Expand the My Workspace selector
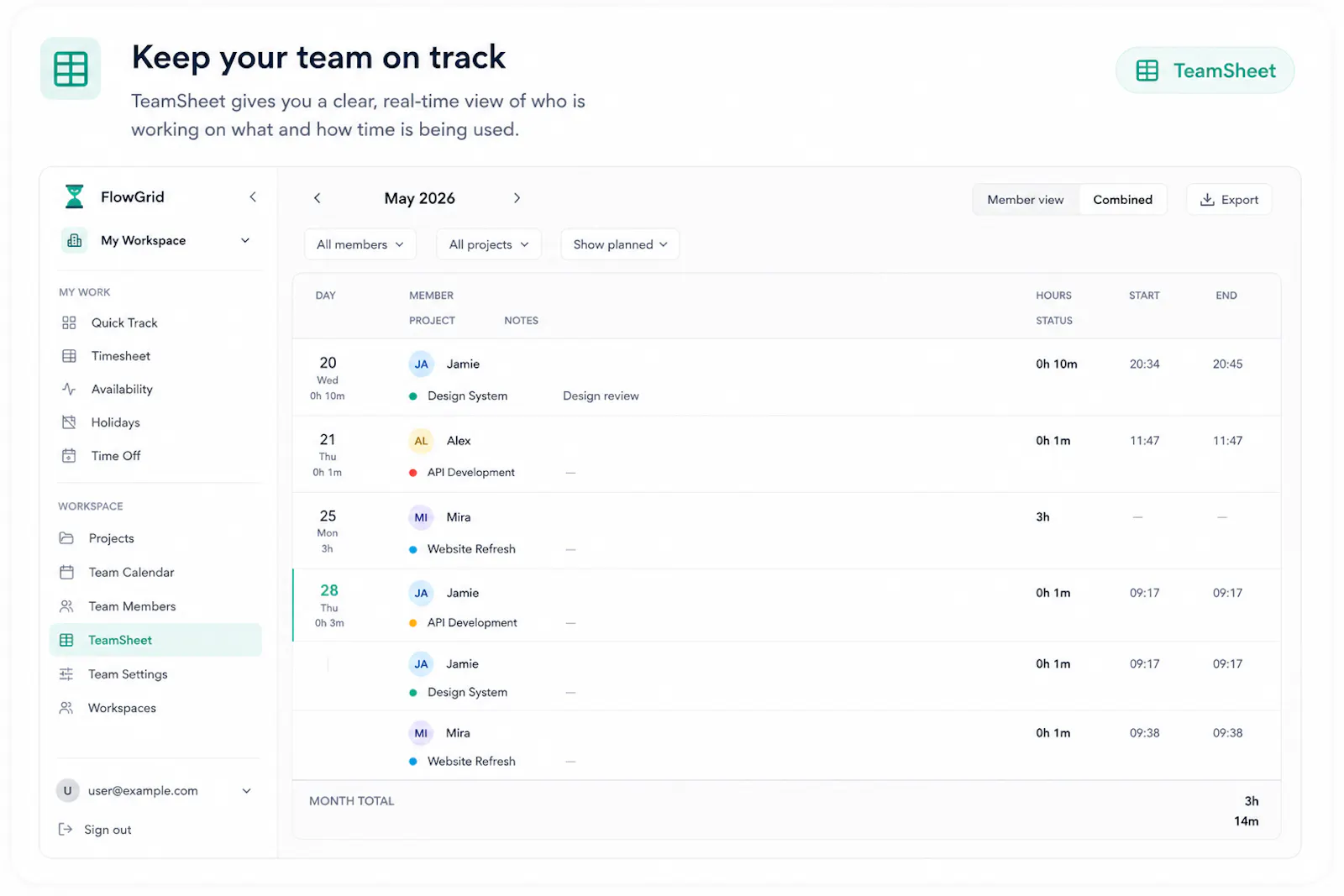The height and width of the screenshot is (896, 1344). pyautogui.click(x=245, y=240)
